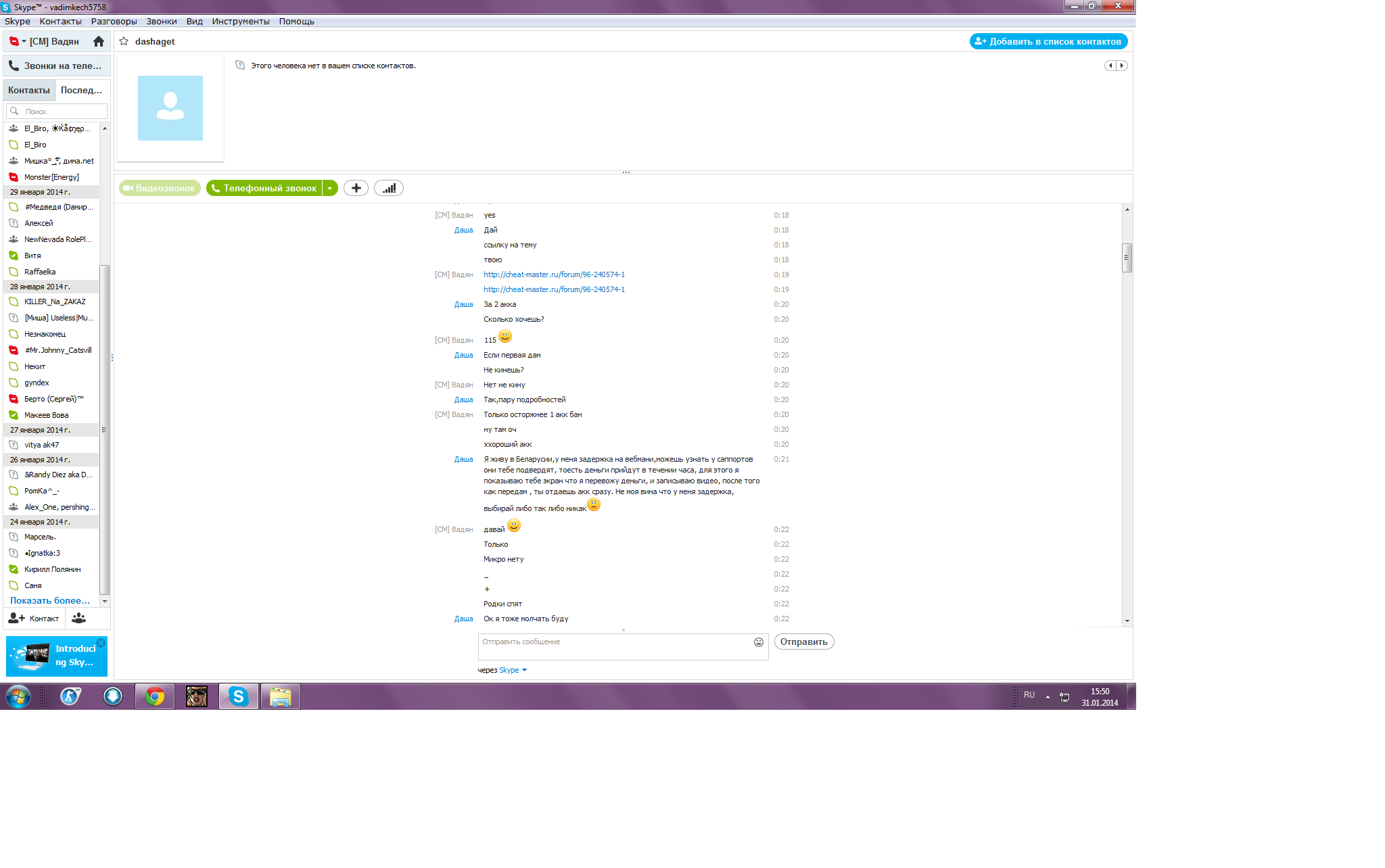Expand the 'через Skype' send method dropdown
The height and width of the screenshot is (868, 1385).
[x=524, y=671]
